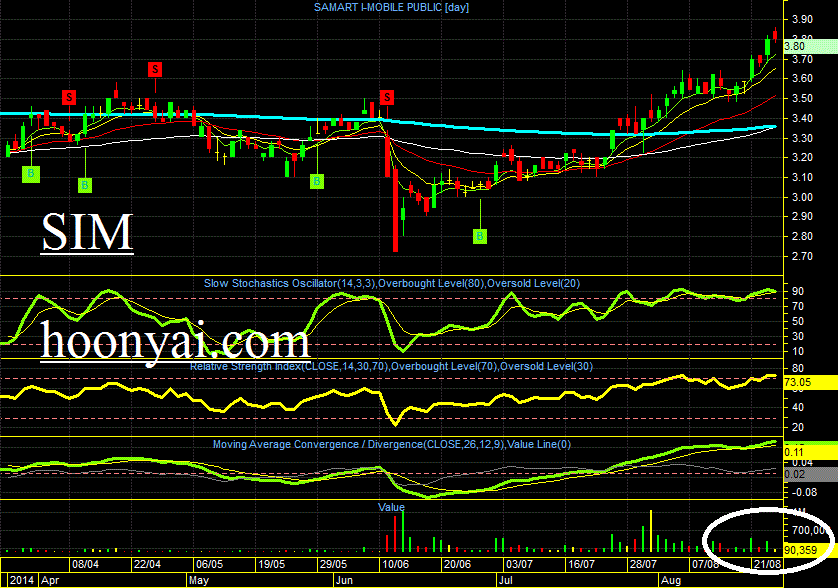Click the 21/08 date label
The image size is (838, 588).
tap(767, 564)
